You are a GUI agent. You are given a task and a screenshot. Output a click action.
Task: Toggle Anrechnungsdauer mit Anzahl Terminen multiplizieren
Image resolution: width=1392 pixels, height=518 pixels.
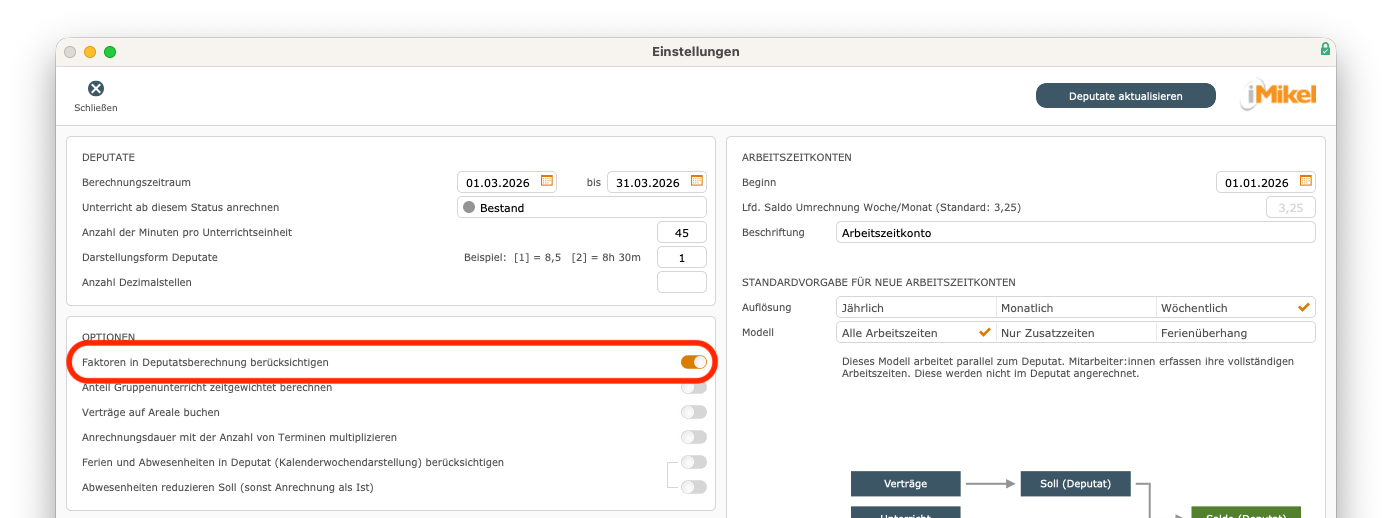coord(694,437)
